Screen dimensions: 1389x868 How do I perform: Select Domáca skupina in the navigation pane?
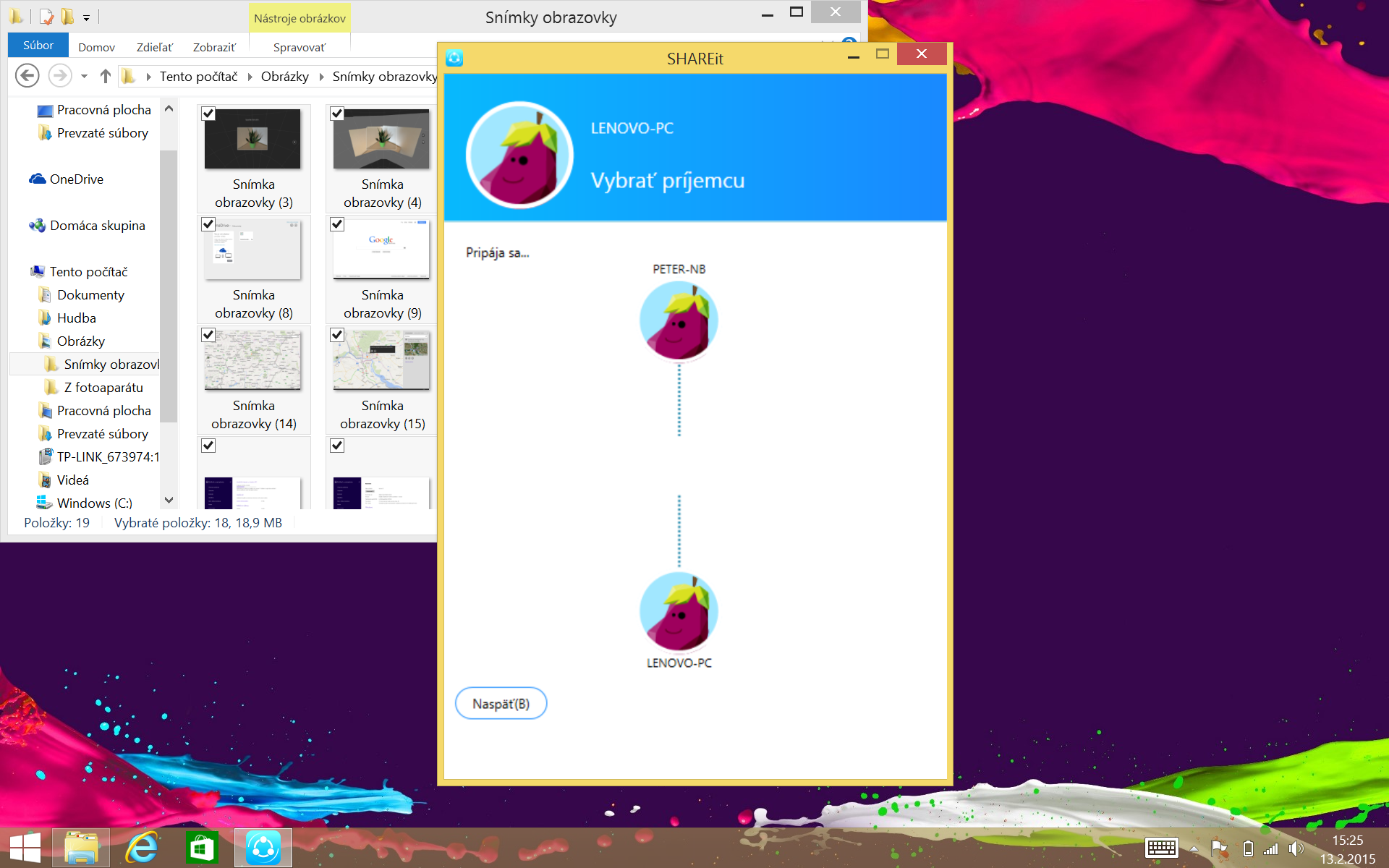98,226
